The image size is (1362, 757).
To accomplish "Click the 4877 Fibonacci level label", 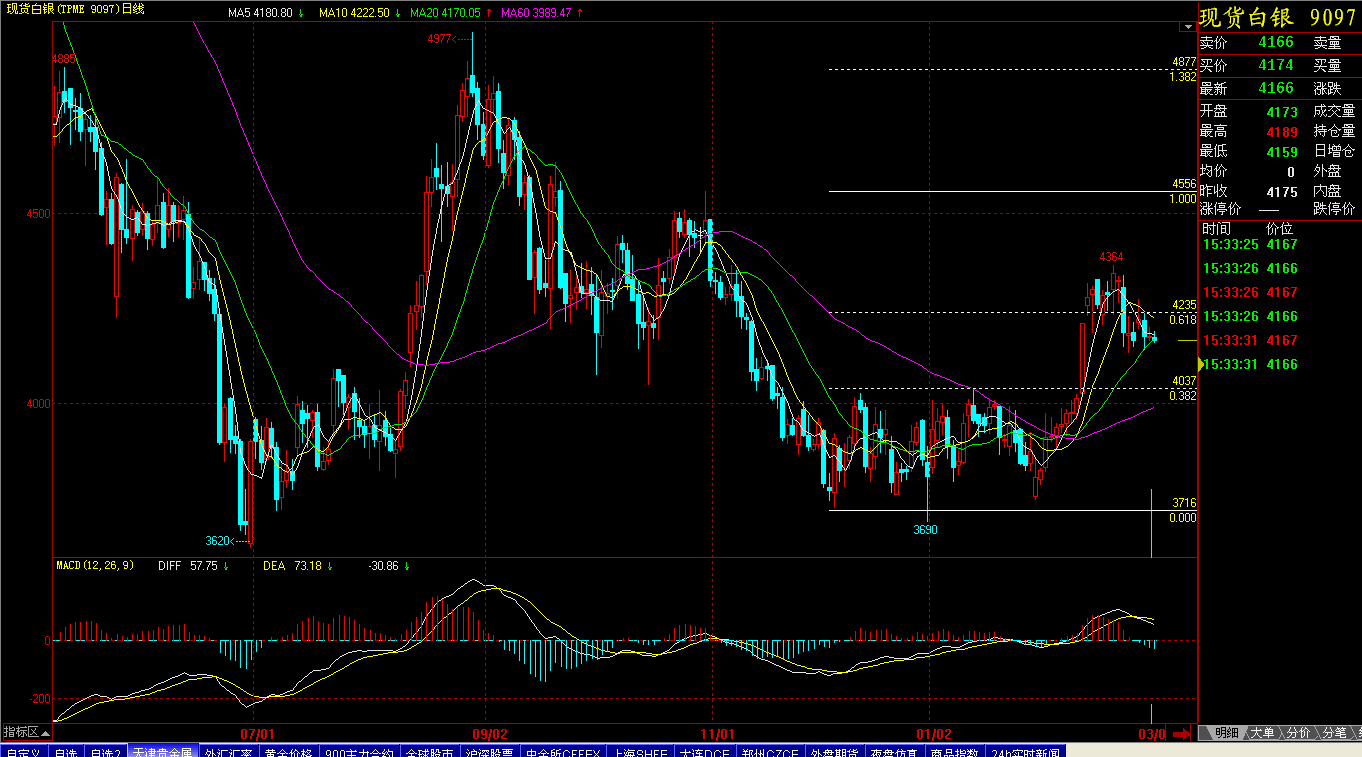I will (x=1184, y=63).
